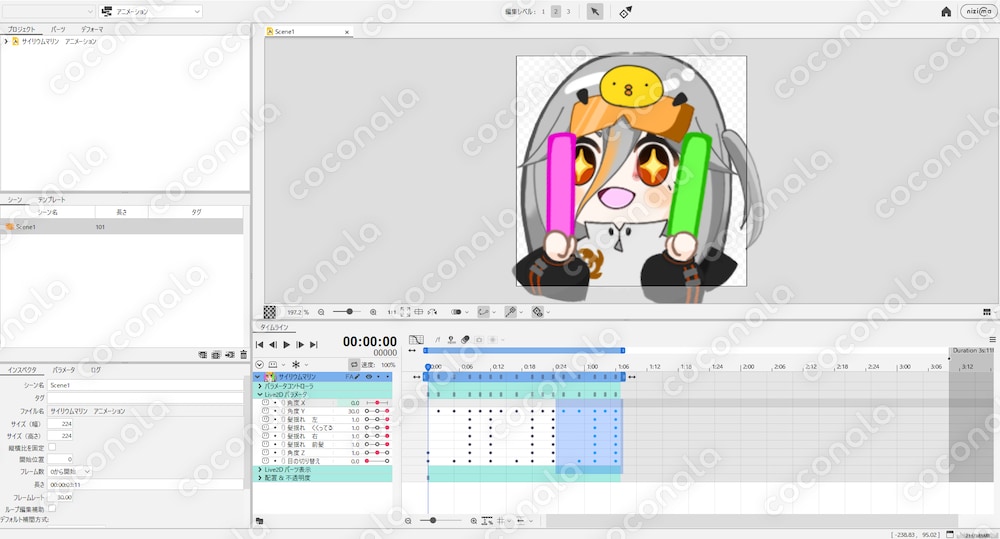Open dropdown beside the toggle-switch icon
This screenshot has width=1000, height=539.
(x=467, y=313)
